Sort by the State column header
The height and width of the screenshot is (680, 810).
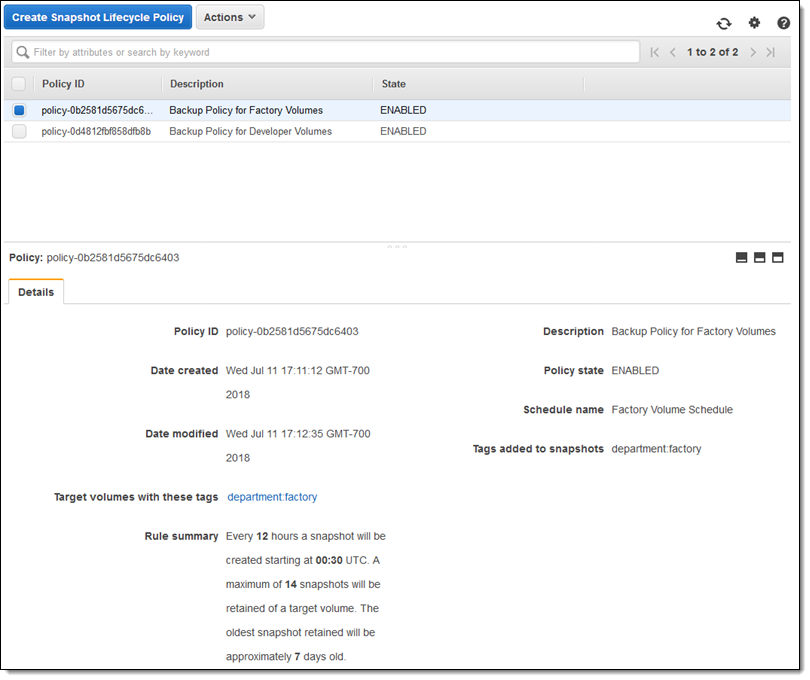click(393, 84)
